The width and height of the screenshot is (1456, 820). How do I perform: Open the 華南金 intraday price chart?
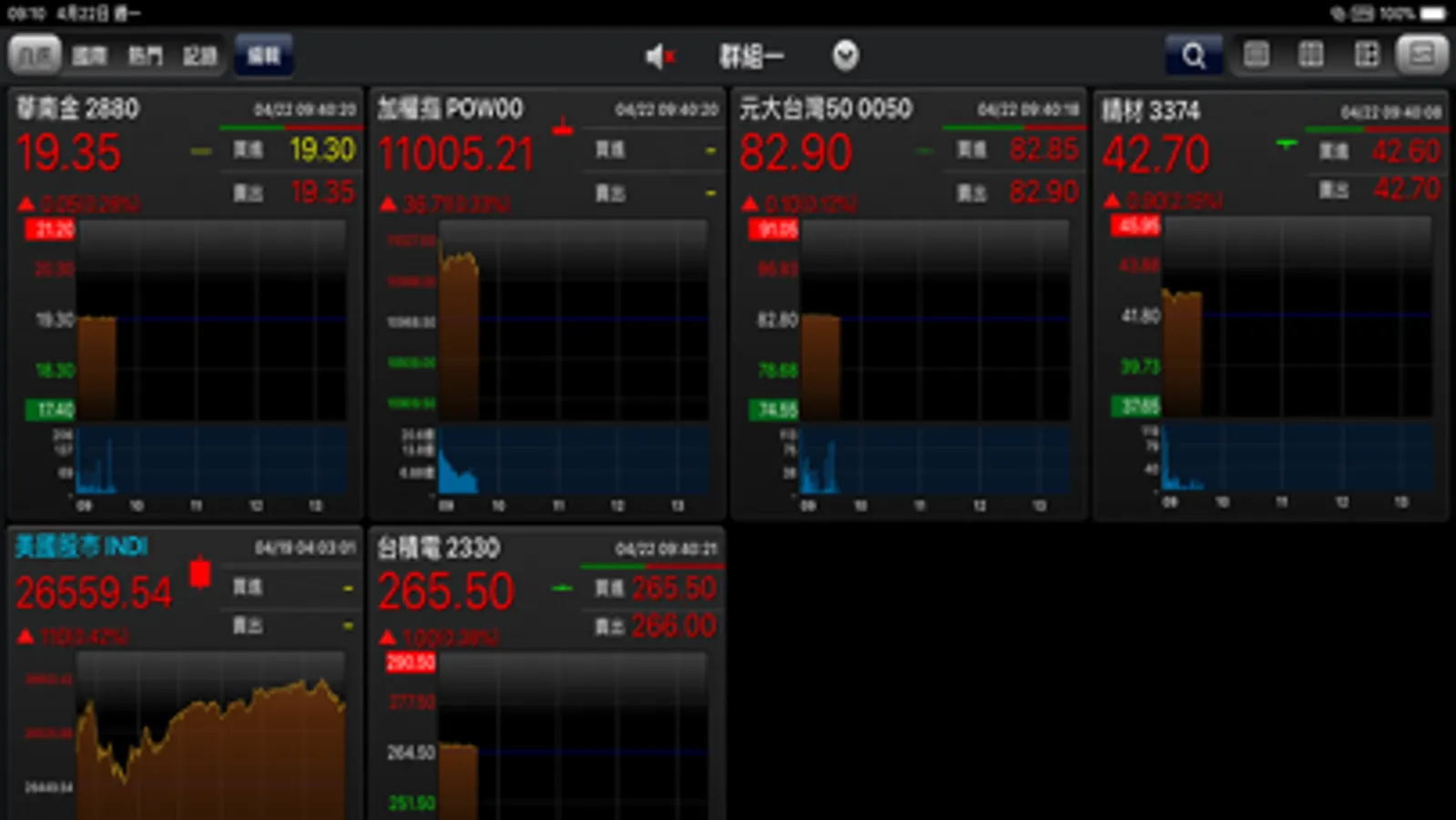pos(212,320)
